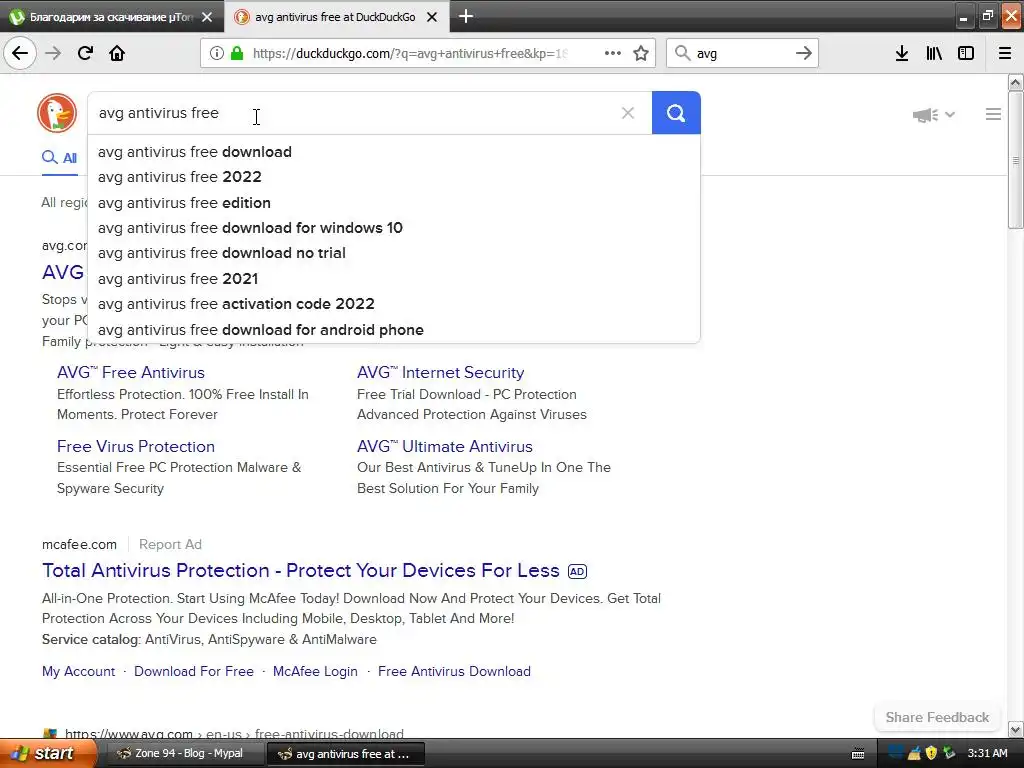Viewport: 1024px width, 768px height.
Task: Select avg antivirus free taskbar window
Action: 346,754
